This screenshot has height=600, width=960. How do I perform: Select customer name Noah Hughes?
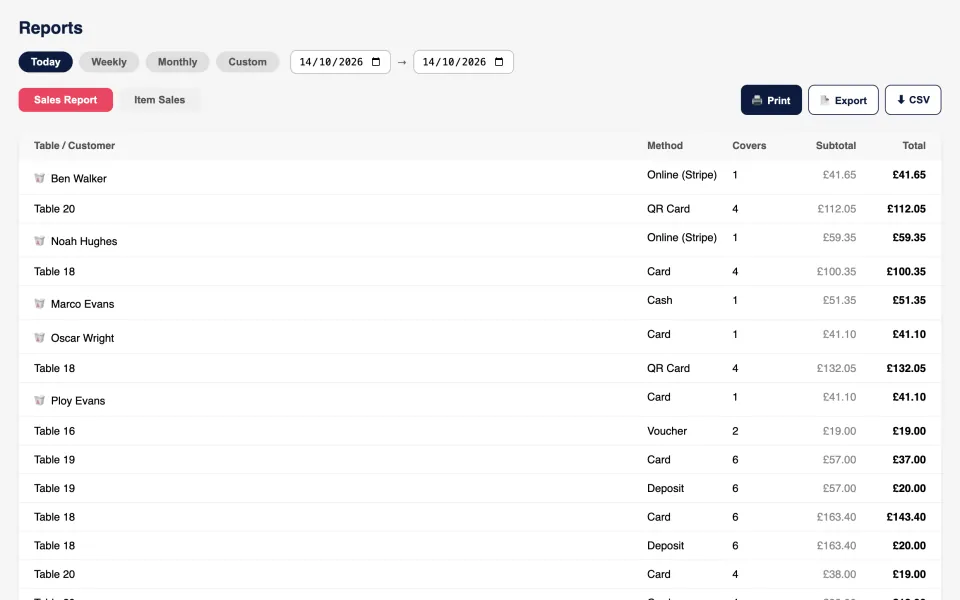coord(84,241)
